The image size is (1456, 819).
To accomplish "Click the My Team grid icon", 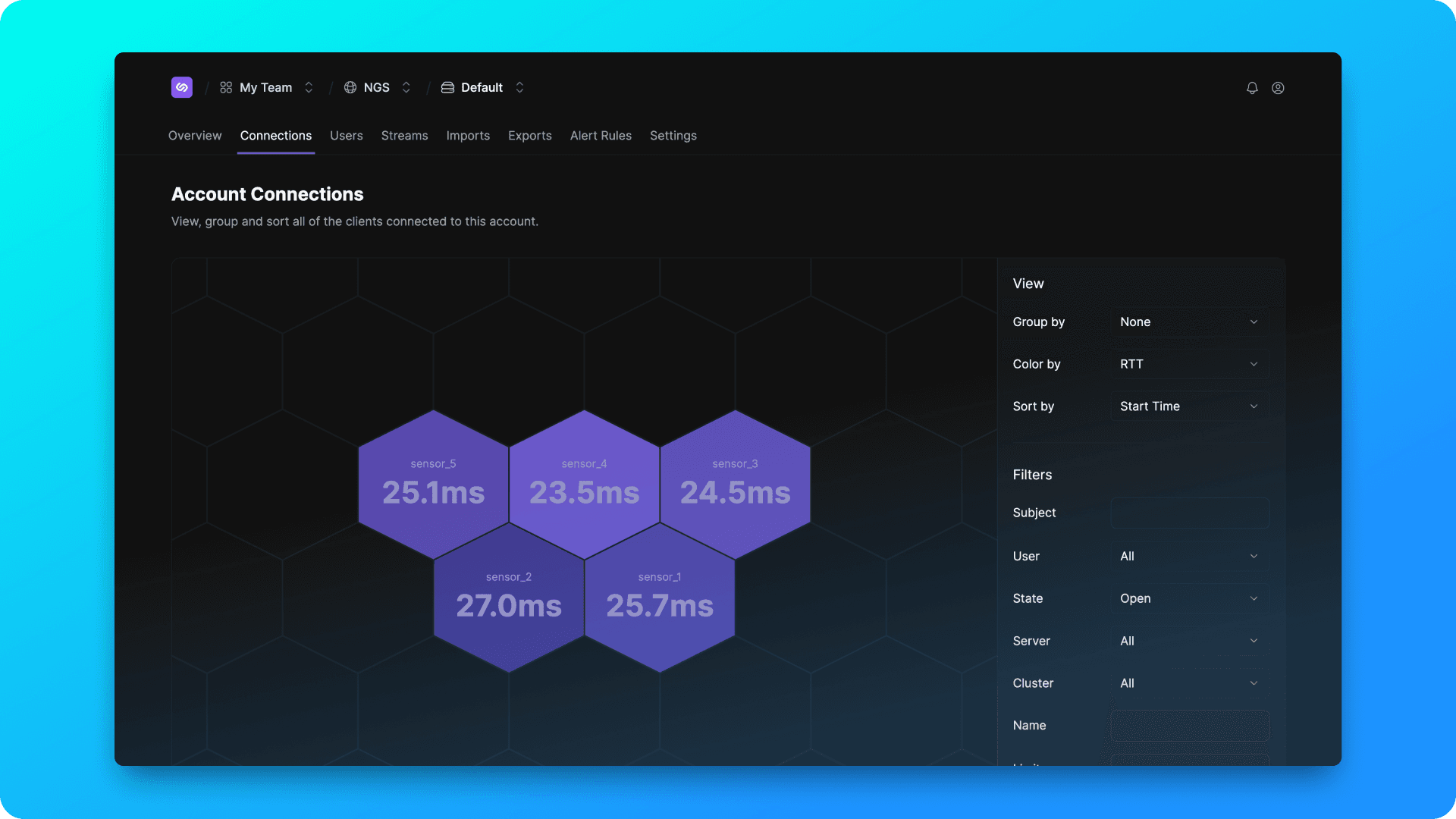I will tap(226, 88).
